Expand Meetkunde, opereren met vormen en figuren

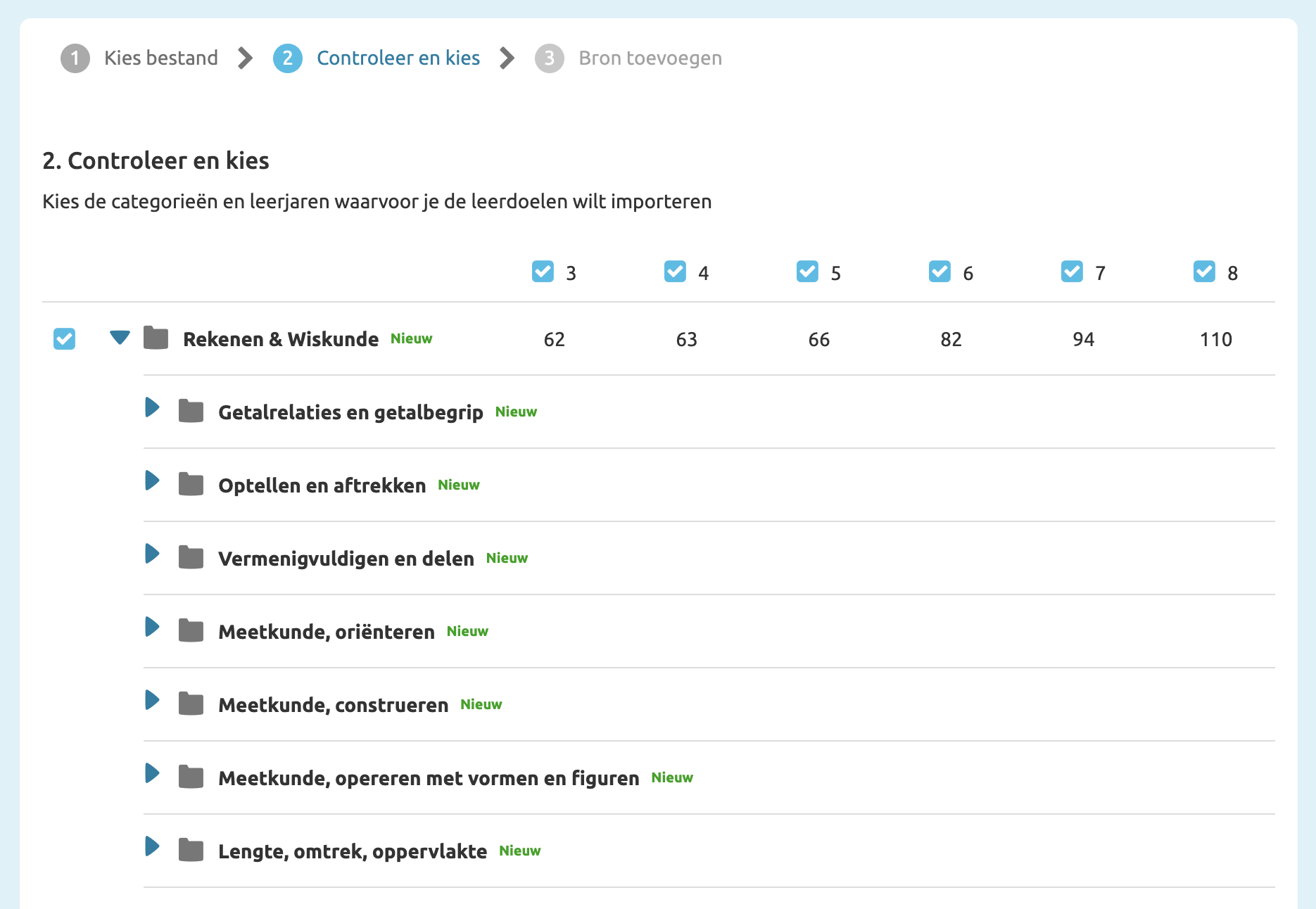(x=151, y=775)
